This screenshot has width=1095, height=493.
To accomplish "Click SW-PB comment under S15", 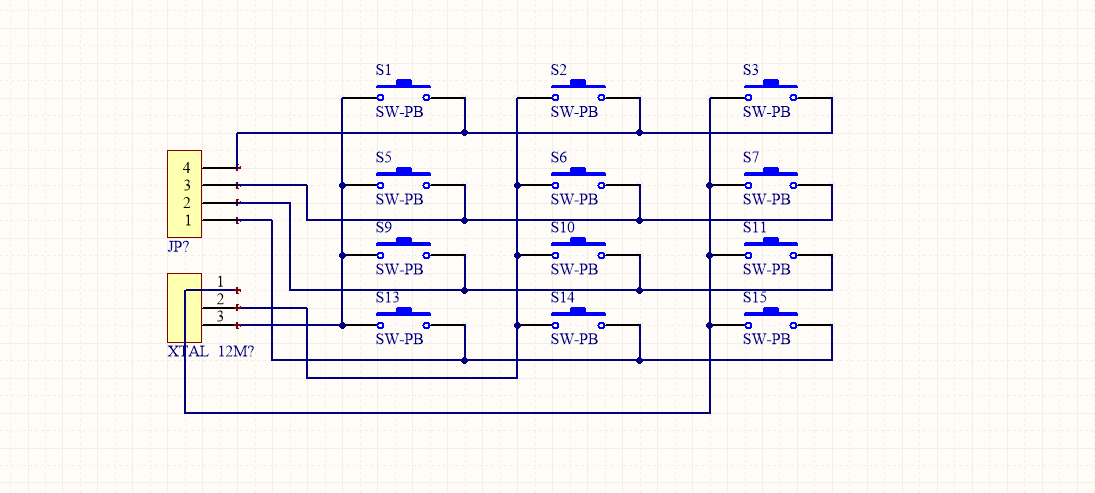I will pyautogui.click(x=767, y=339).
